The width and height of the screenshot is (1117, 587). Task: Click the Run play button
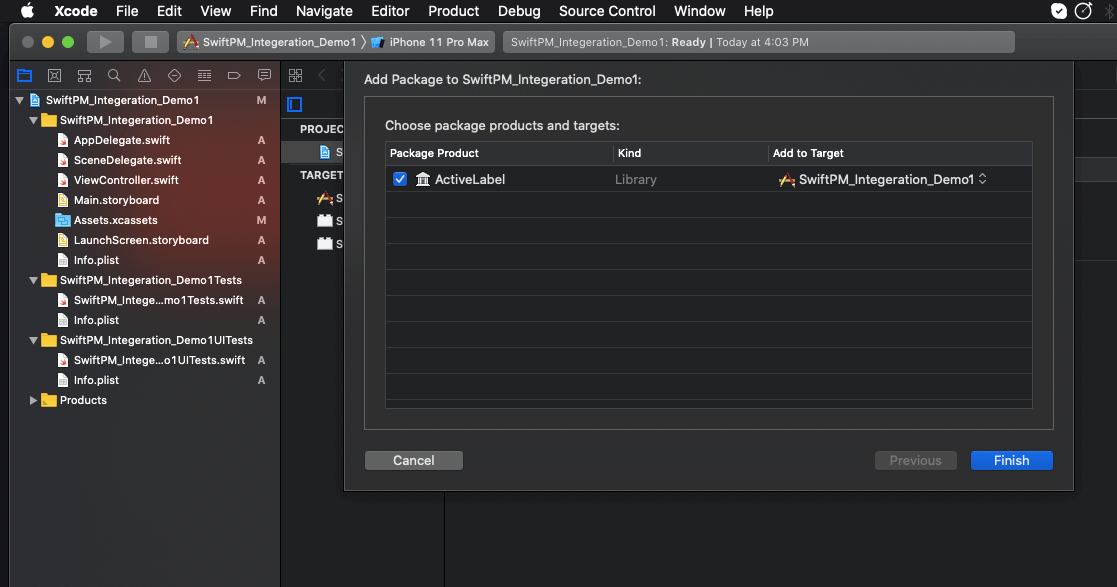pyautogui.click(x=105, y=42)
